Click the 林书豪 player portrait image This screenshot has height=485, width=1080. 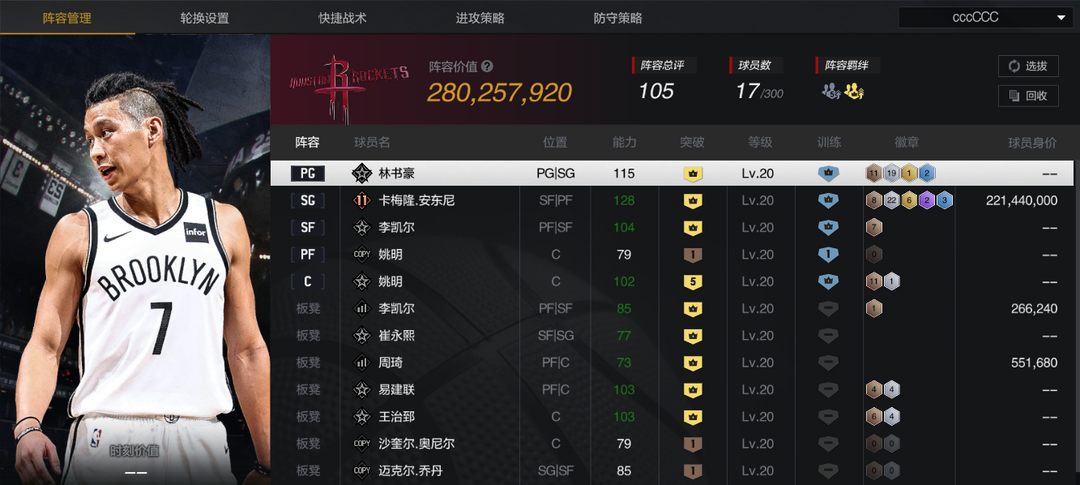135,260
